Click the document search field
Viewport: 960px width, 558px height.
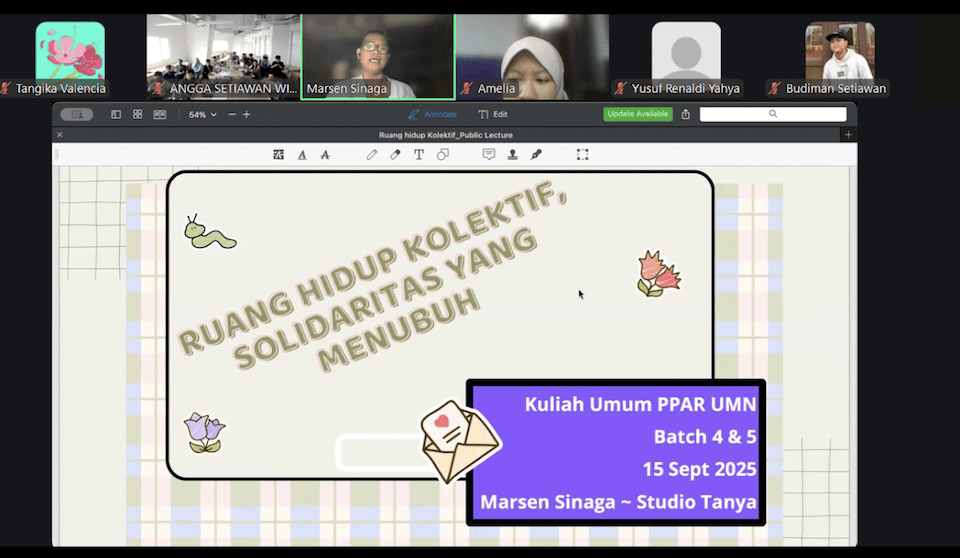click(x=772, y=115)
